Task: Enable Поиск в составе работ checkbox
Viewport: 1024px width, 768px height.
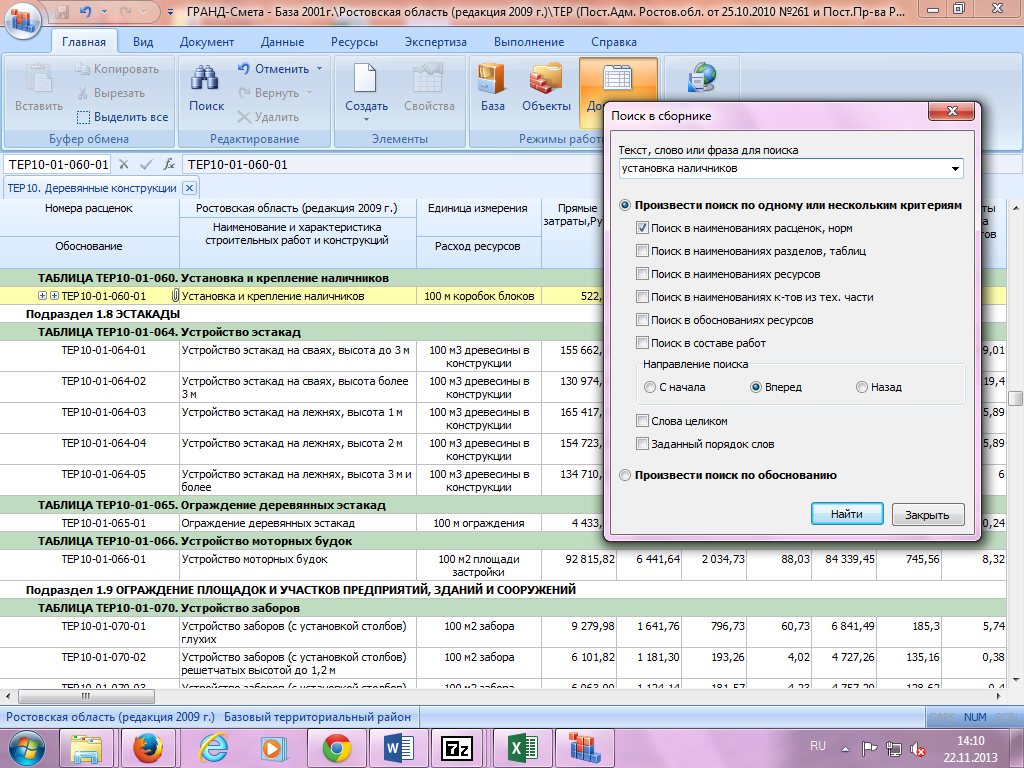Action: point(642,343)
